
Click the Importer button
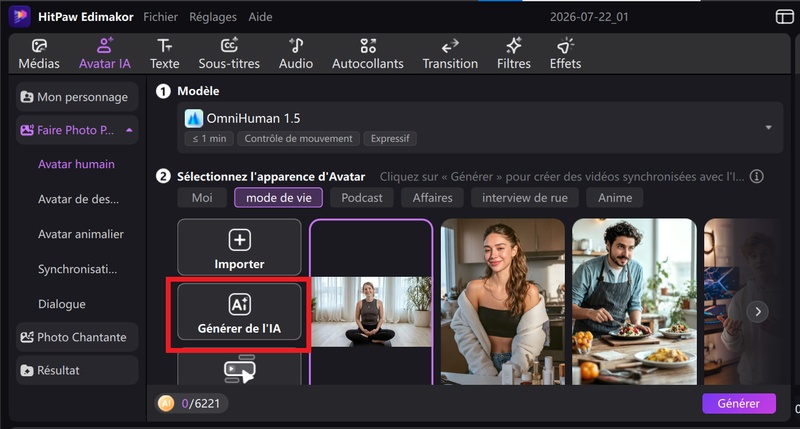click(x=239, y=247)
